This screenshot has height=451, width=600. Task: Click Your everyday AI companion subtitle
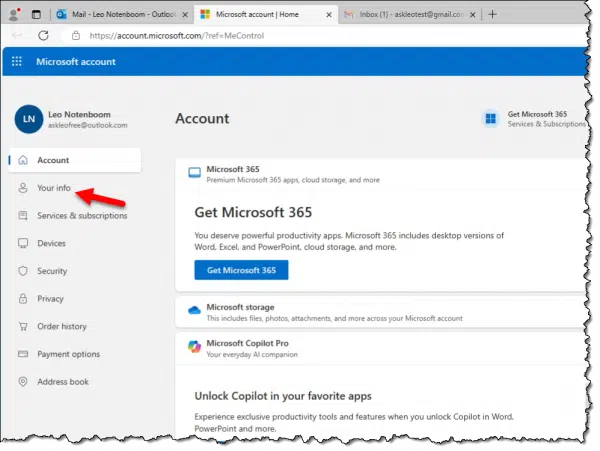(x=252, y=355)
